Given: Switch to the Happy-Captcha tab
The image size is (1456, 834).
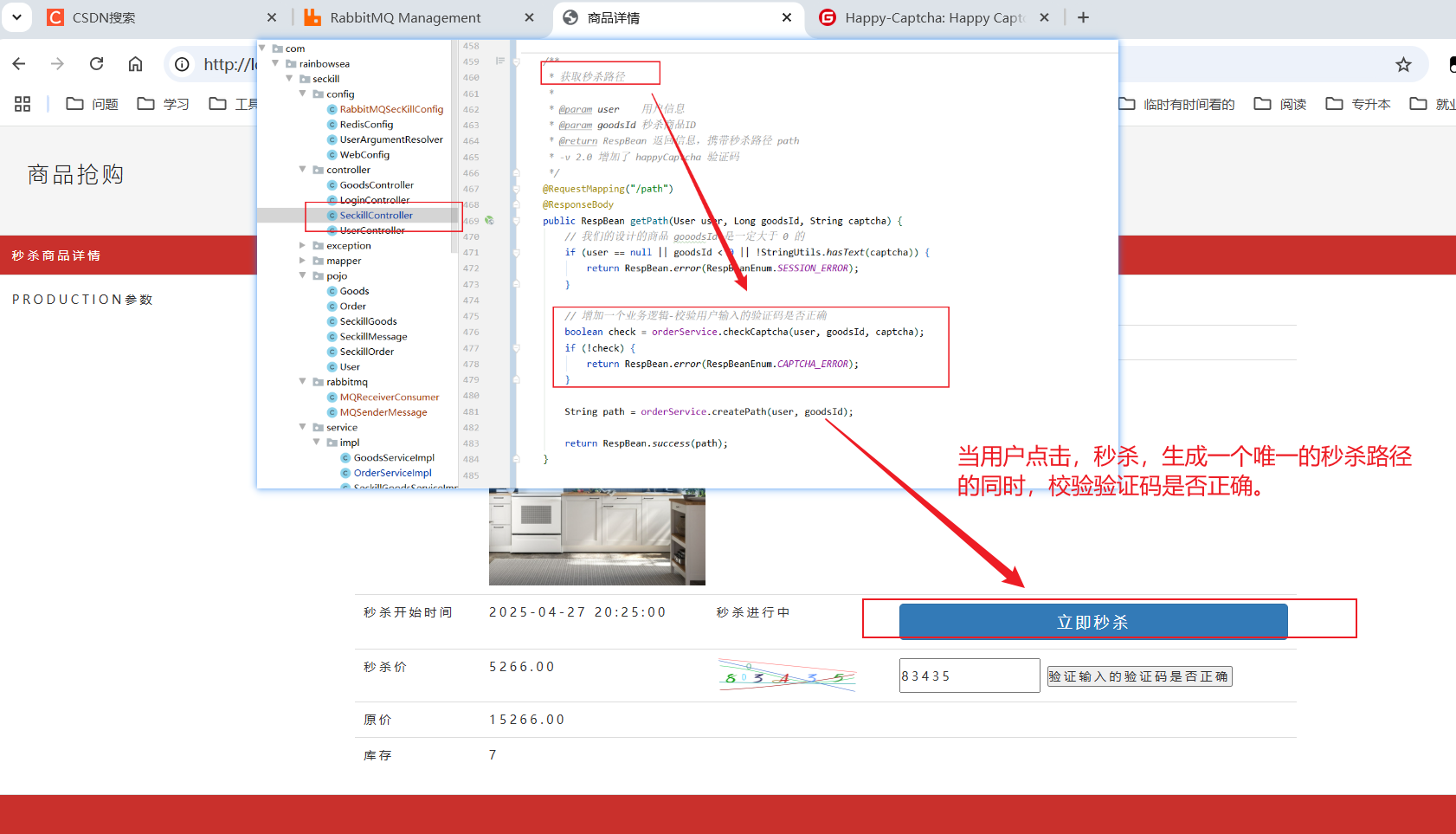Looking at the screenshot, I should click(933, 17).
